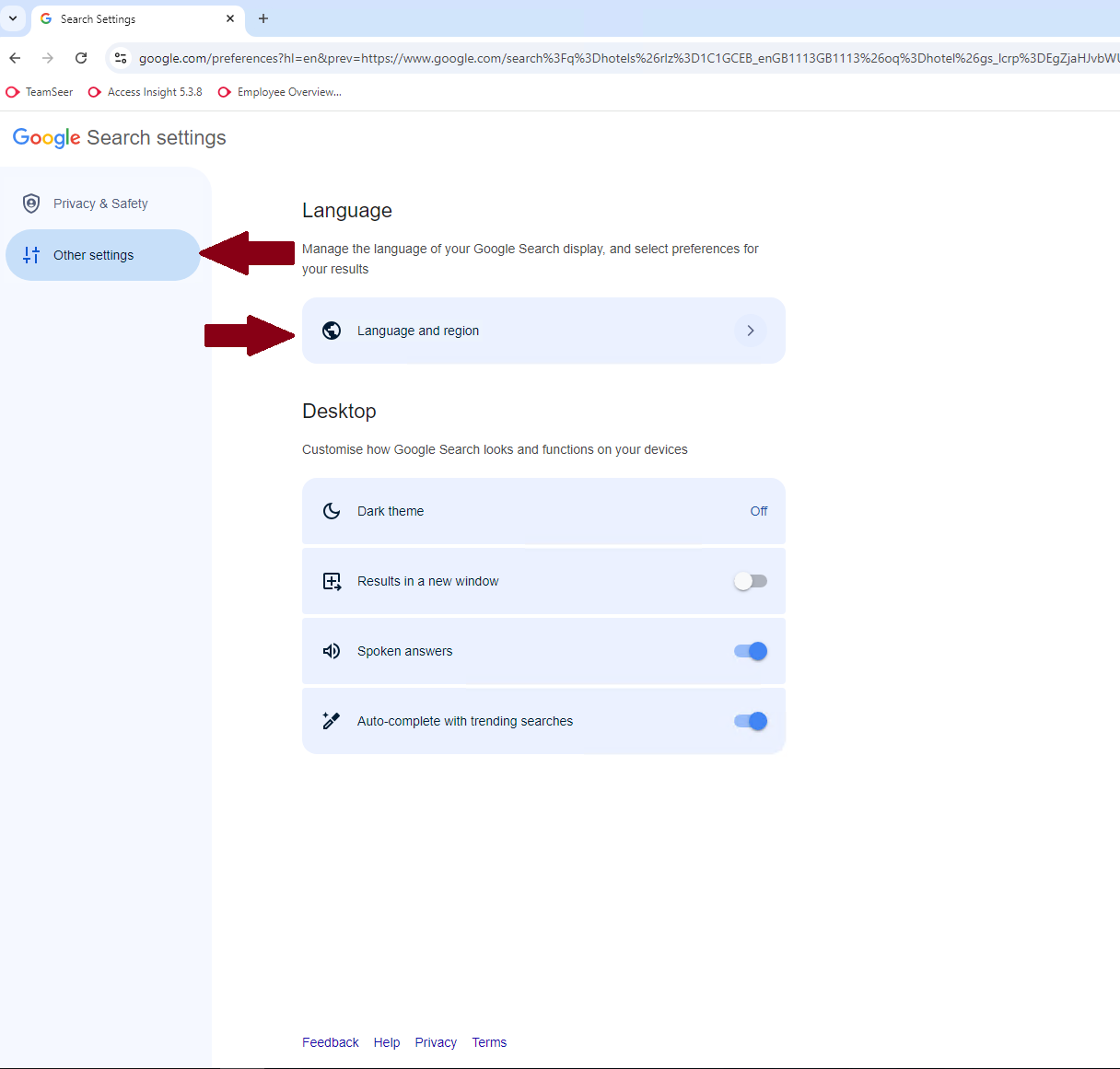Screen dimensions: 1120x1069
Task: Click the Other settings sliders icon
Action: tap(31, 255)
